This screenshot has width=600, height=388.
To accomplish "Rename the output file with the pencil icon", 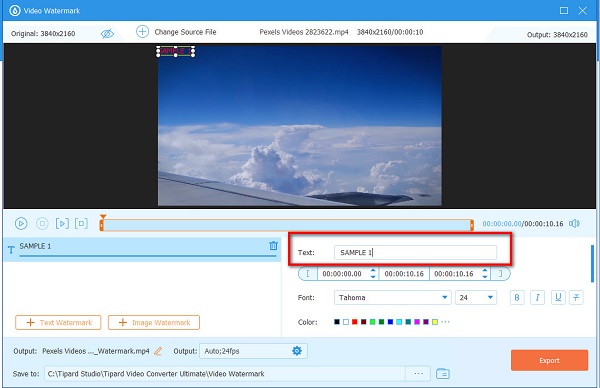I will click(158, 351).
